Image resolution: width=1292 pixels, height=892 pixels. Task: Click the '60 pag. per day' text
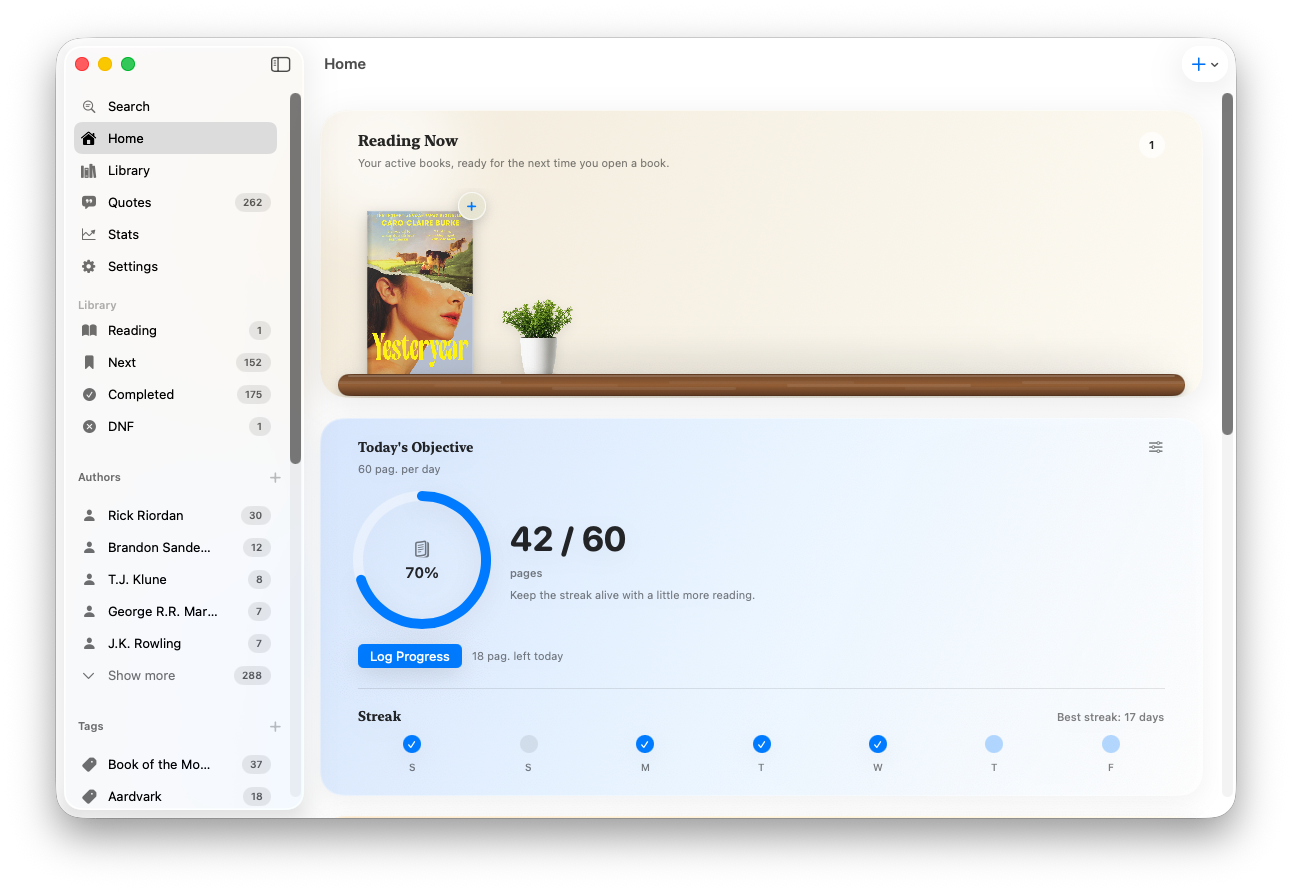(x=399, y=469)
